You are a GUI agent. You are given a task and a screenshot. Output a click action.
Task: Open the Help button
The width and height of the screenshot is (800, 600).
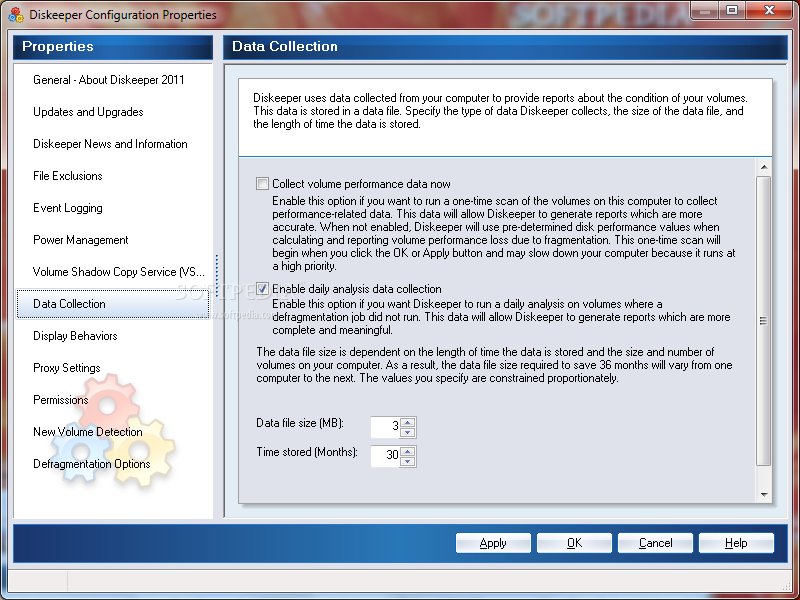pyautogui.click(x=736, y=543)
